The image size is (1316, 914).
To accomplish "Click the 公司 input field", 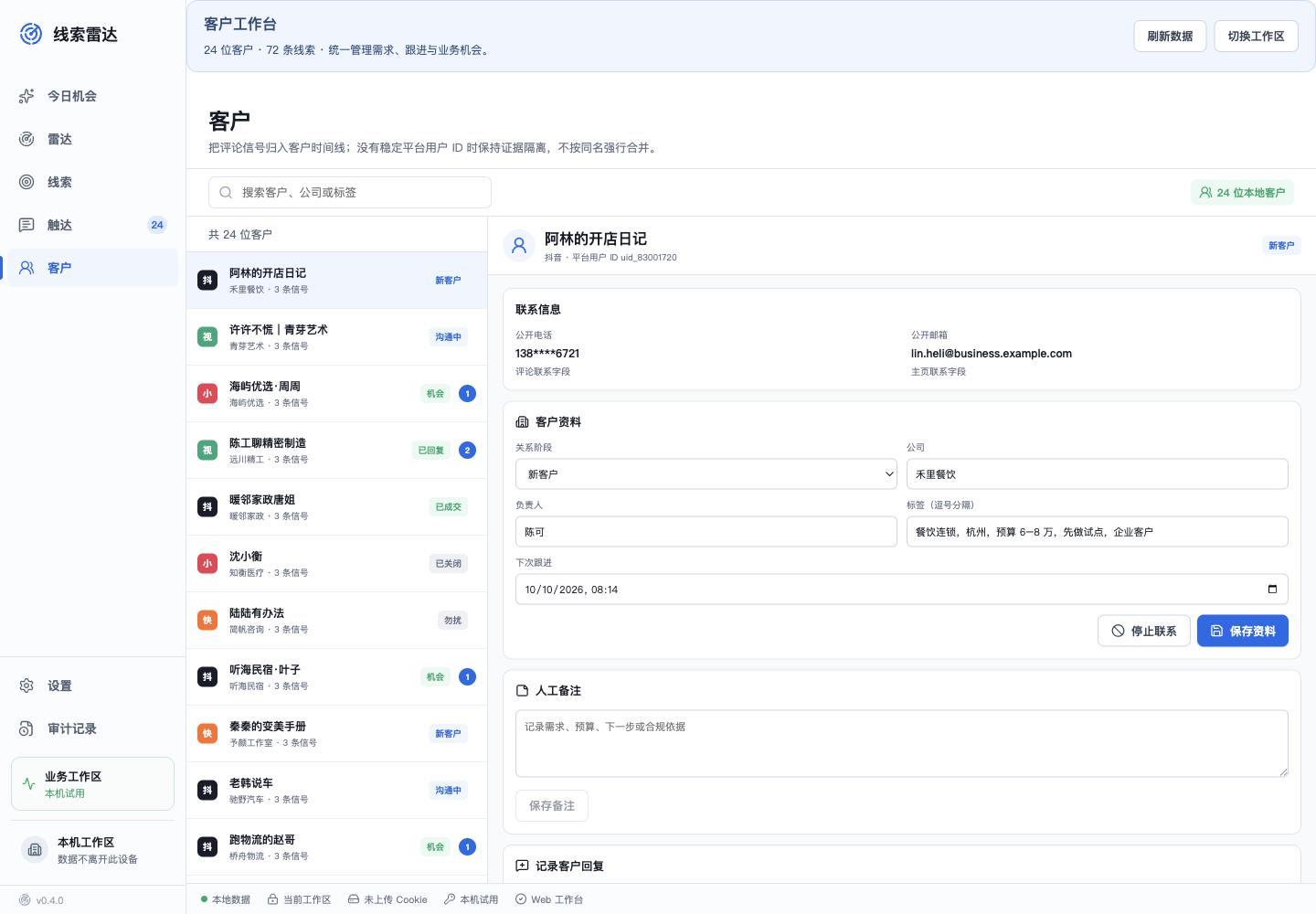I will (x=1098, y=474).
